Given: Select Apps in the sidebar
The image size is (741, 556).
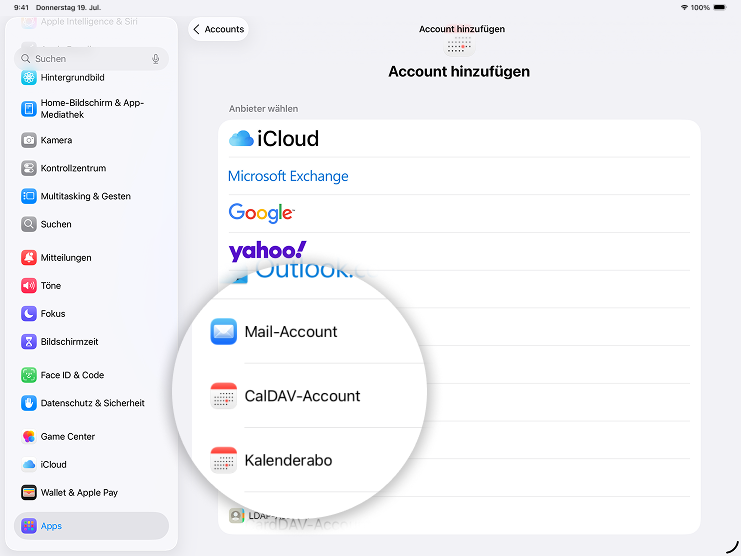Looking at the screenshot, I should [51, 526].
